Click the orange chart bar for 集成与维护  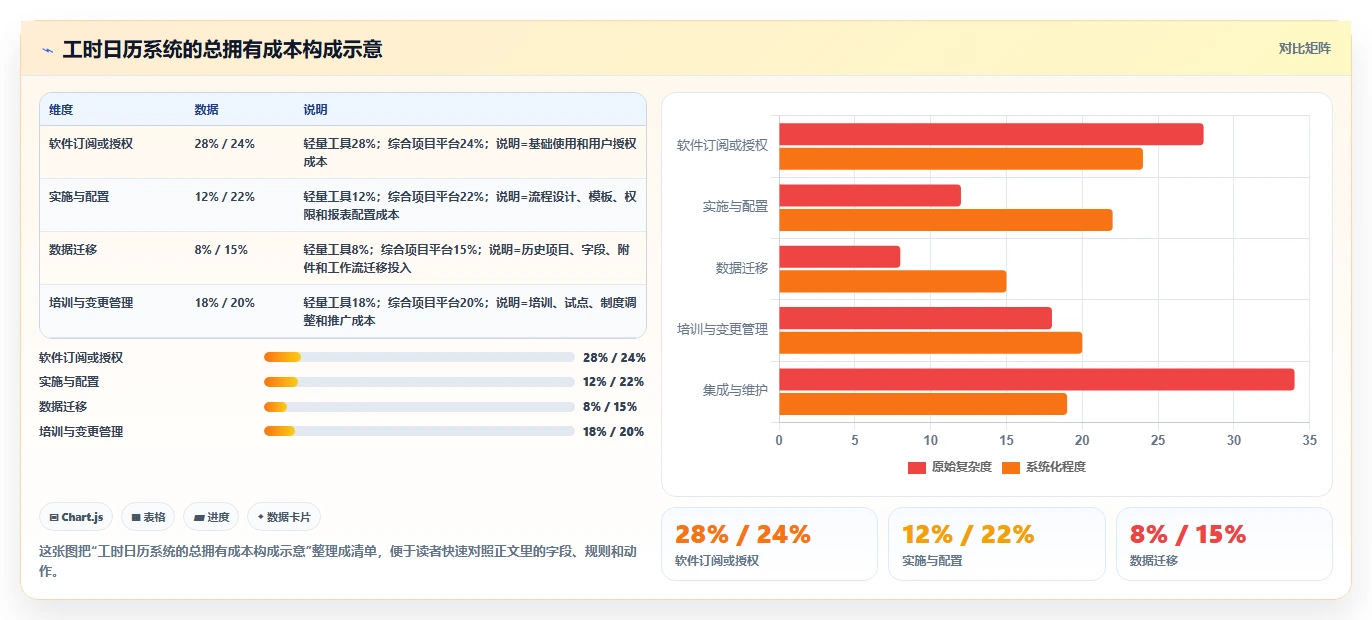tap(923, 404)
